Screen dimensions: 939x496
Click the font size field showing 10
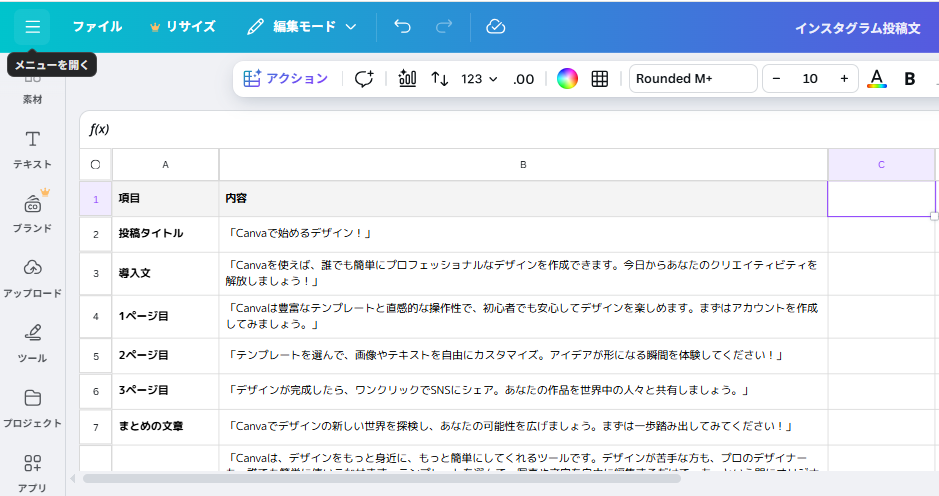tap(810, 78)
